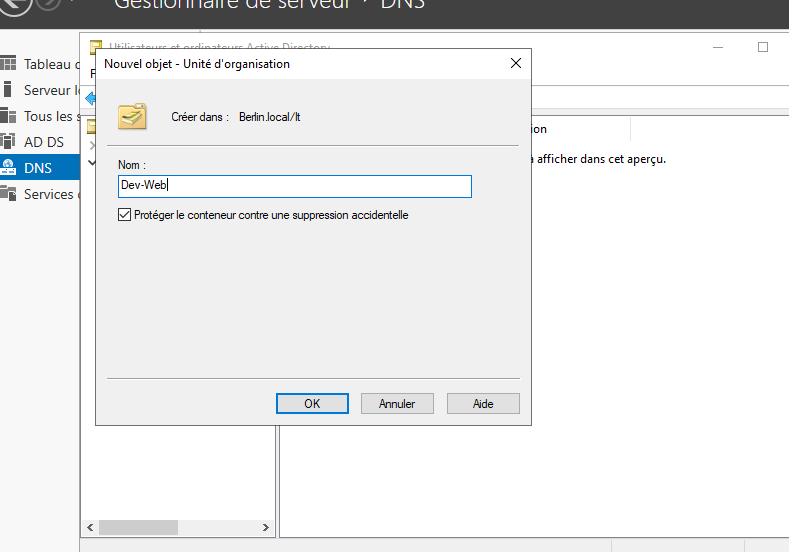The image size is (789, 552).
Task: Select the DNS label in sidebar
Action: click(x=38, y=168)
